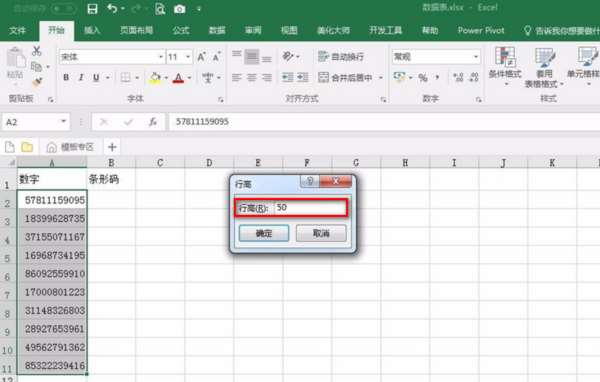The image size is (600, 382).
Task: Switch to the Insert ribbon tab
Action: tap(92, 31)
